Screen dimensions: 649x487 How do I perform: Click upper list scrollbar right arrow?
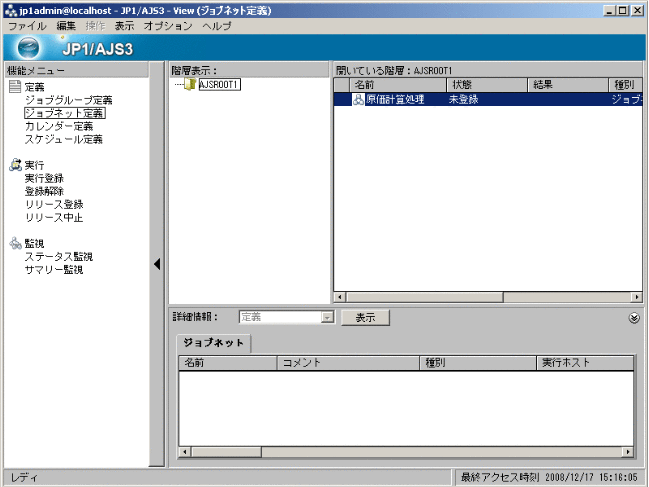click(x=637, y=297)
